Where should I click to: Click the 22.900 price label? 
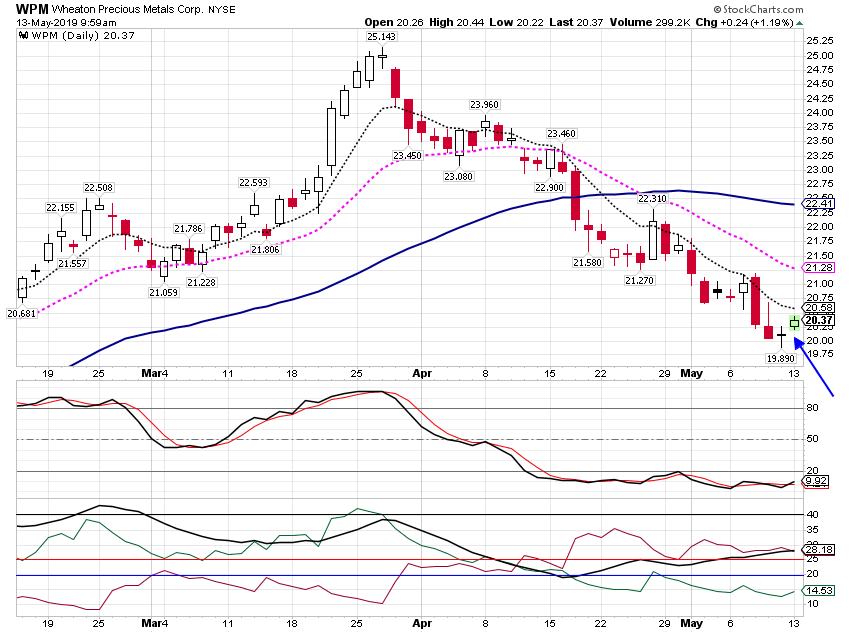tap(549, 188)
